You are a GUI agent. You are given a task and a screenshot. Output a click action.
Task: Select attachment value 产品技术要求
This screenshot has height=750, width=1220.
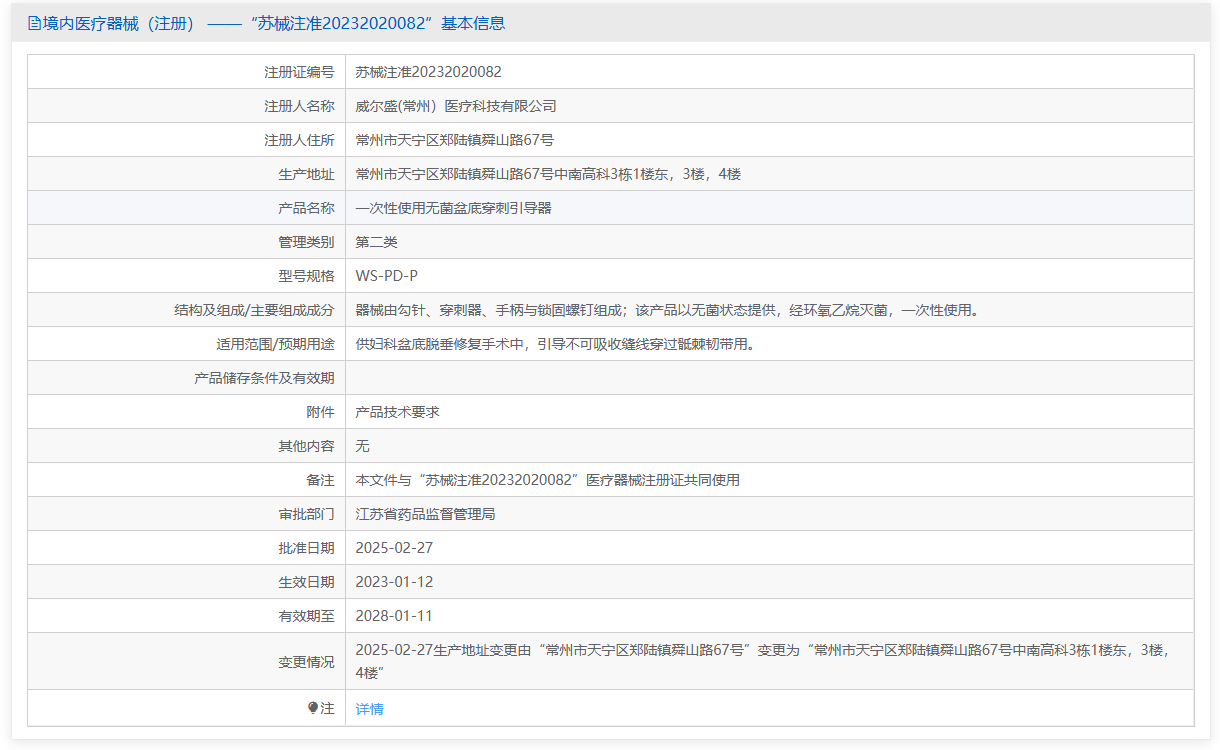click(398, 412)
